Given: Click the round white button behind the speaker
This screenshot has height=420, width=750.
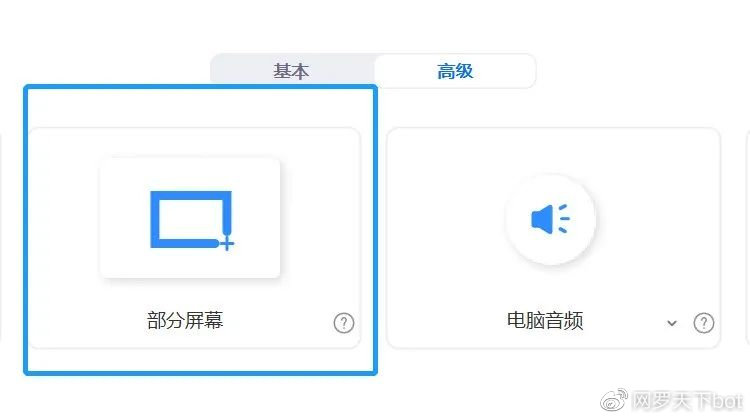Looking at the screenshot, I should [550, 219].
